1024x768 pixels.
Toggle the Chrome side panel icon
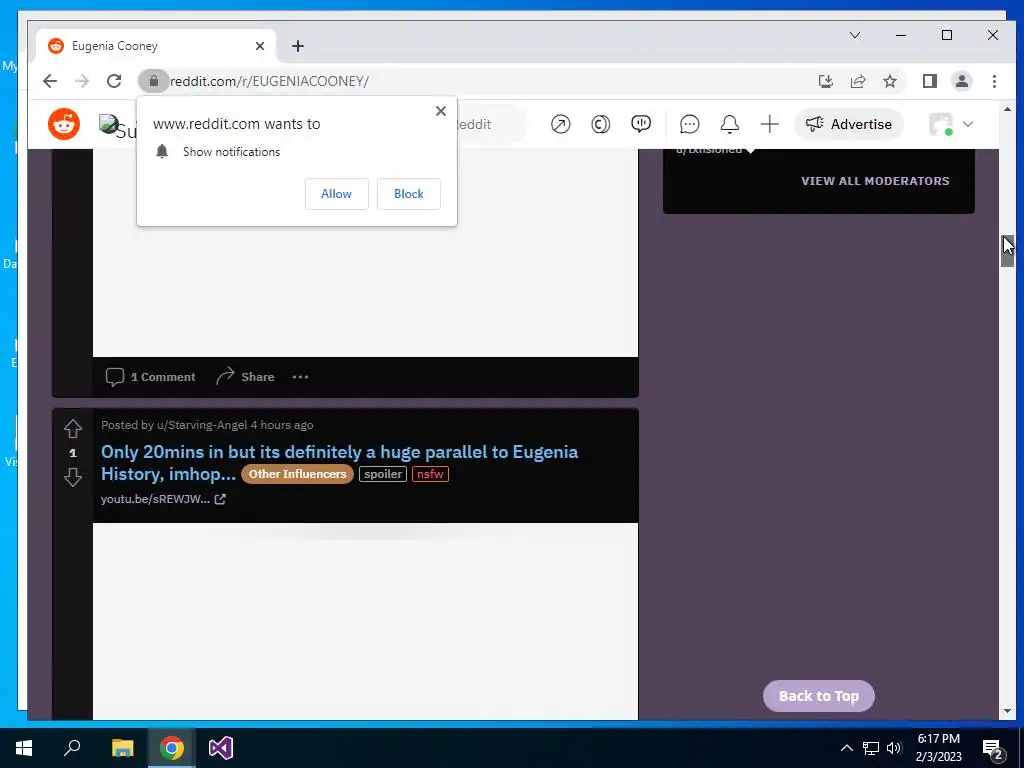pos(929,81)
